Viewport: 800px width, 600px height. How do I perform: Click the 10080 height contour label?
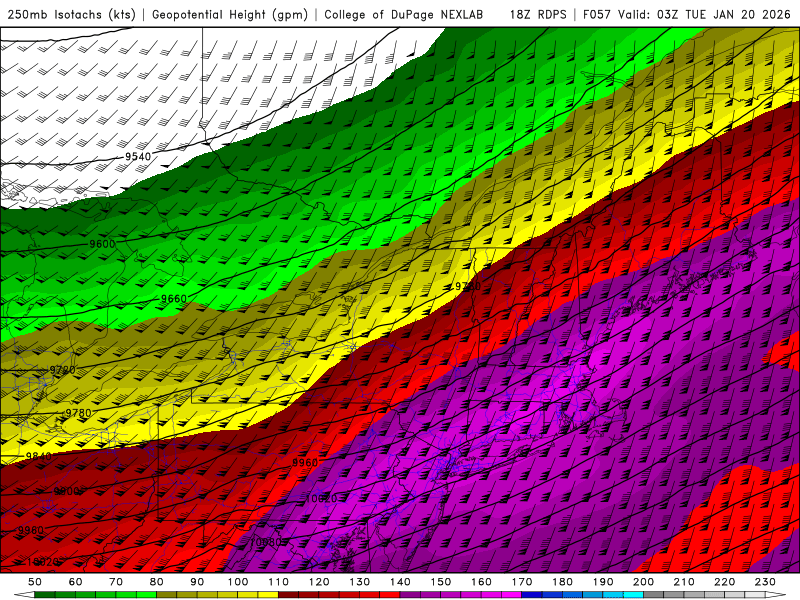click(x=265, y=542)
